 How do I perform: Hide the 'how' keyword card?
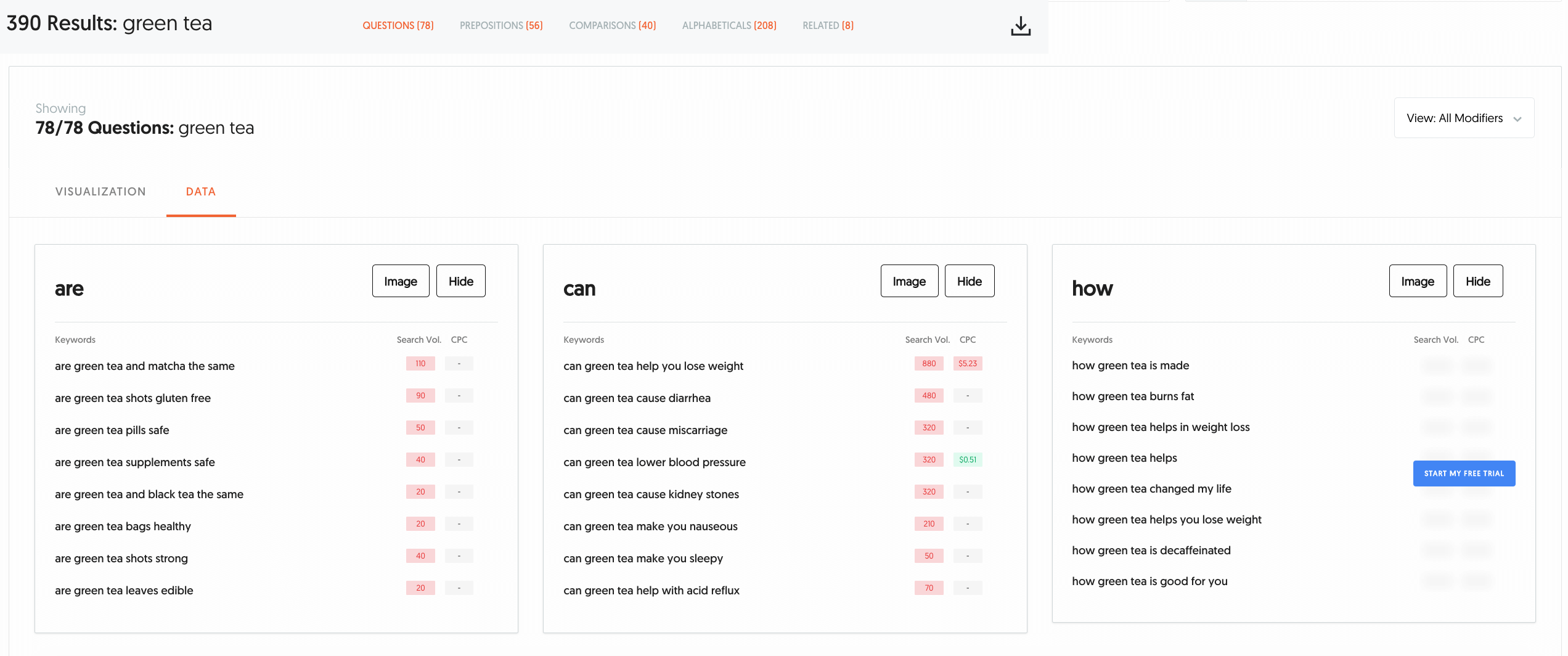(1478, 281)
